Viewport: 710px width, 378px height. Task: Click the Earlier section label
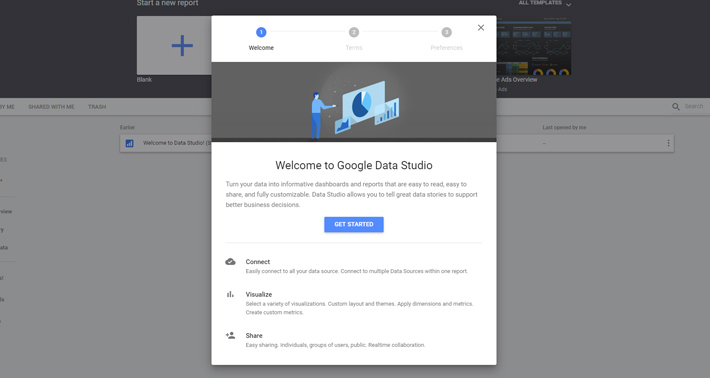[127, 128]
